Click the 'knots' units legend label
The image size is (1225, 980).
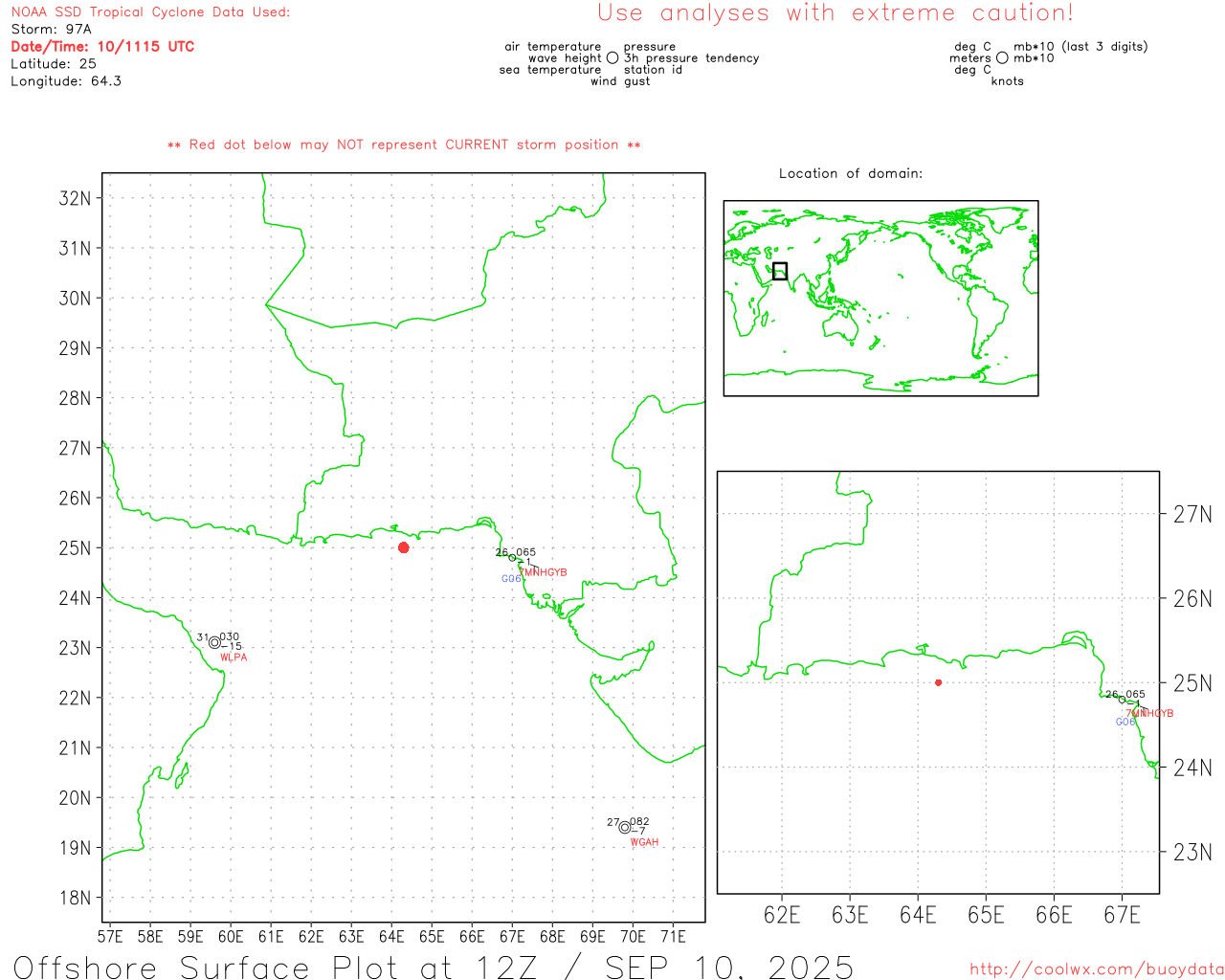(1007, 81)
